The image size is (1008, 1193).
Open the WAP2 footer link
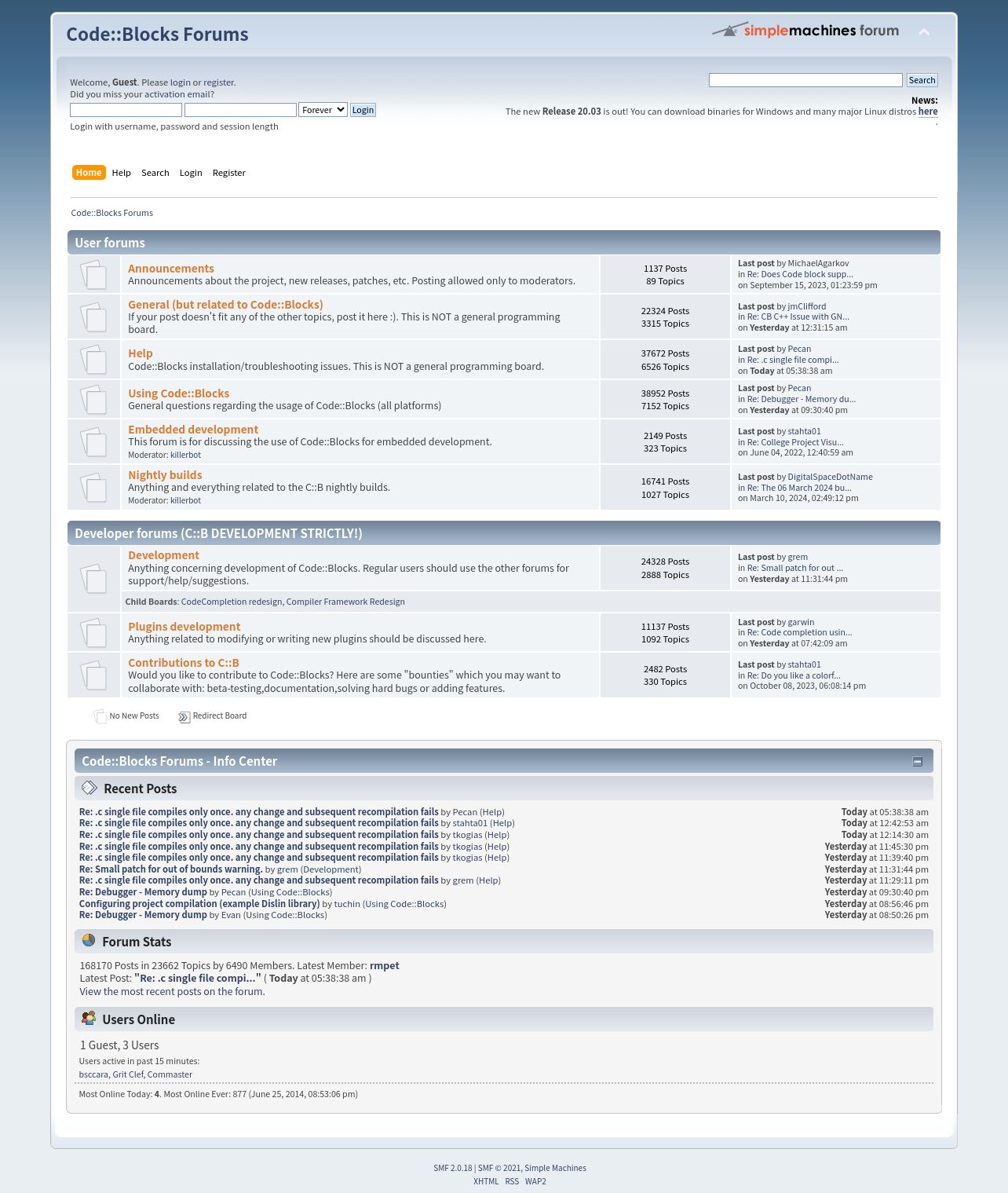point(535,1181)
